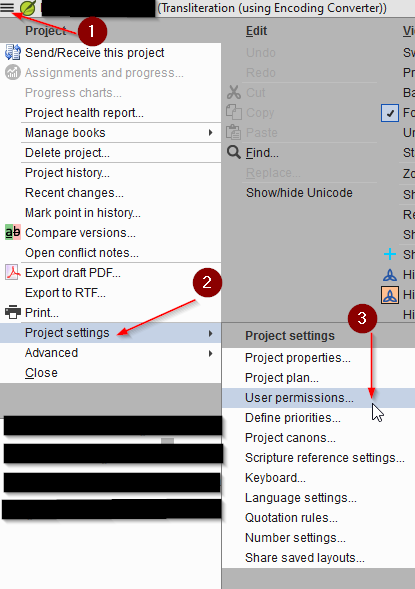
Task: Choose Language settings... from submenu
Action: (x=301, y=498)
